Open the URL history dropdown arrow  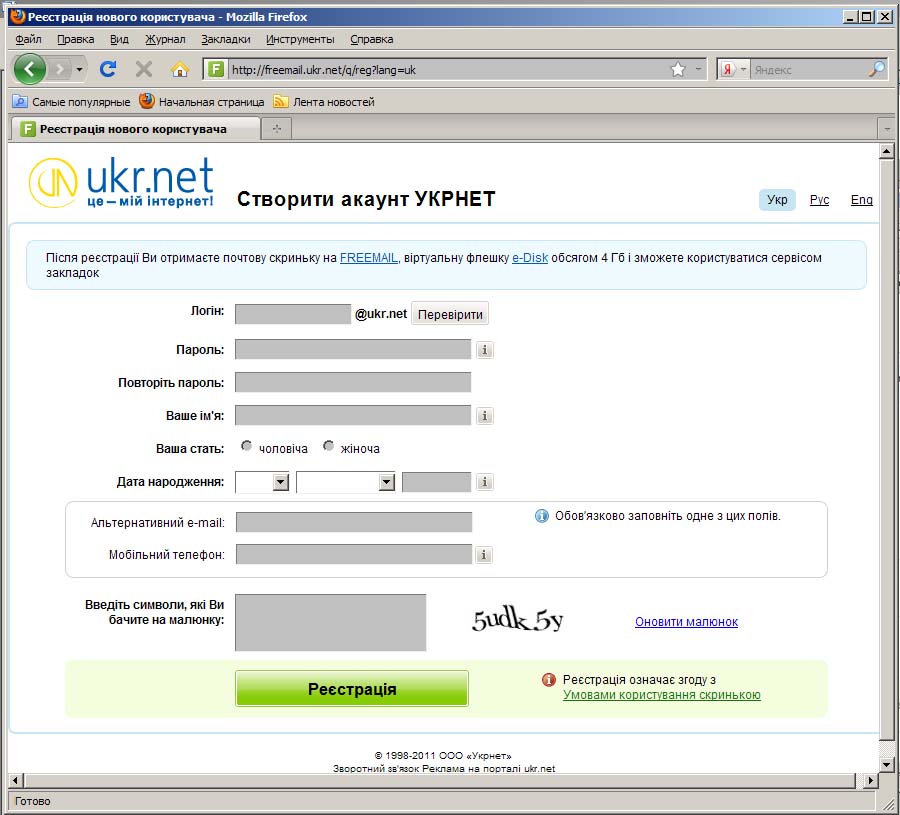(699, 69)
